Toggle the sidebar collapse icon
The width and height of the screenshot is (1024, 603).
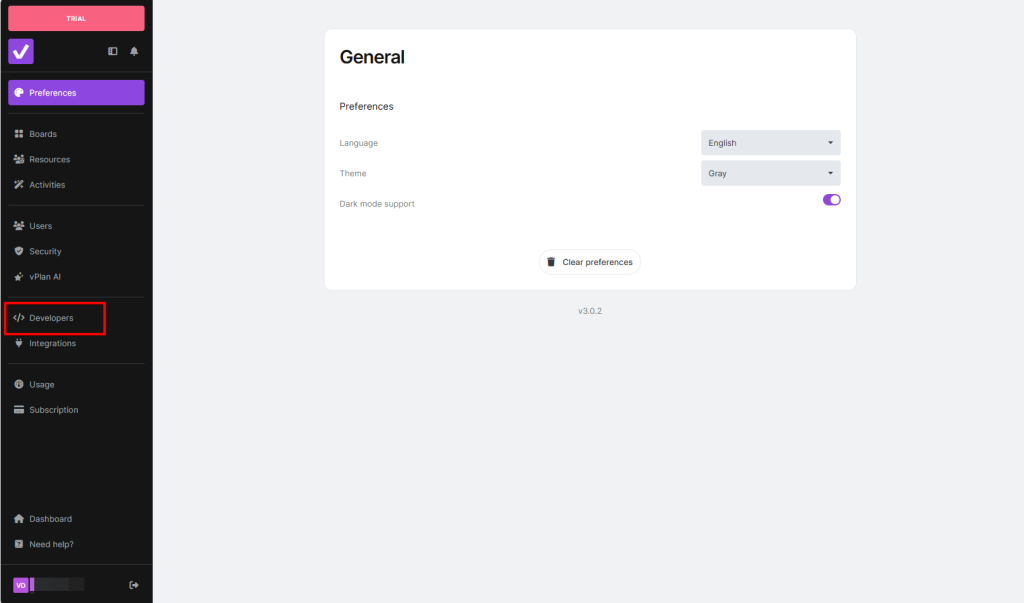point(113,51)
